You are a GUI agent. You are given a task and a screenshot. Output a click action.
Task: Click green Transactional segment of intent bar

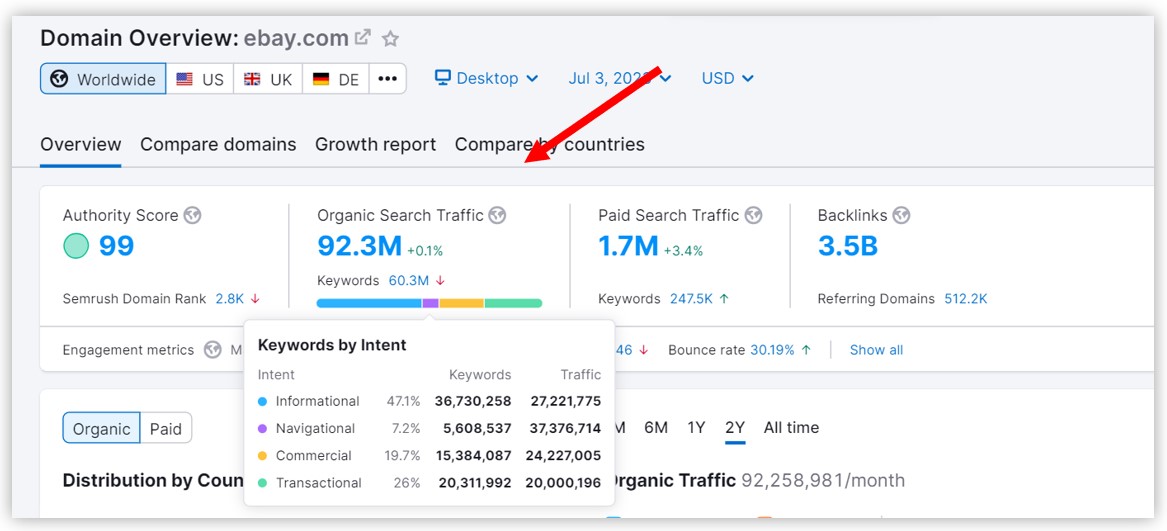pyautogui.click(x=514, y=303)
